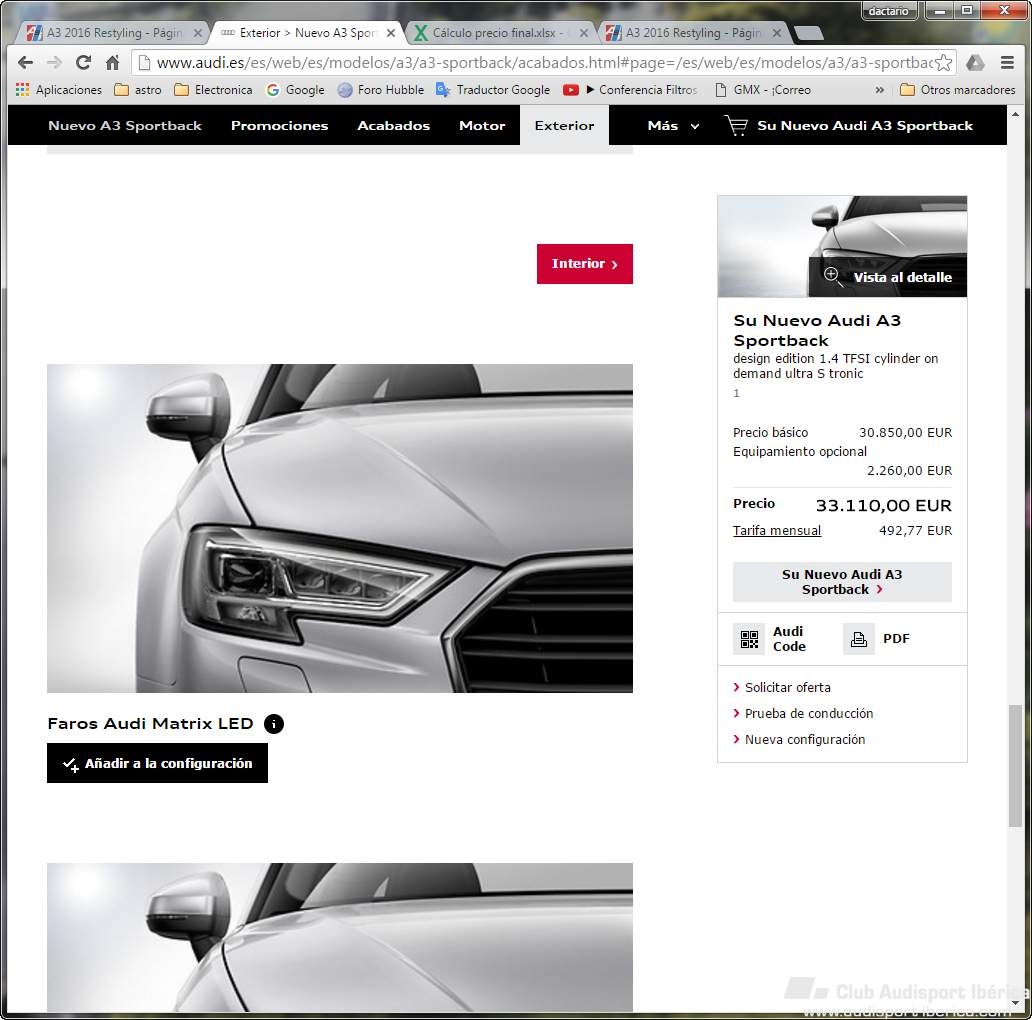This screenshot has height=1020, width=1032.
Task: Open the Promociones nav item
Action: [280, 126]
